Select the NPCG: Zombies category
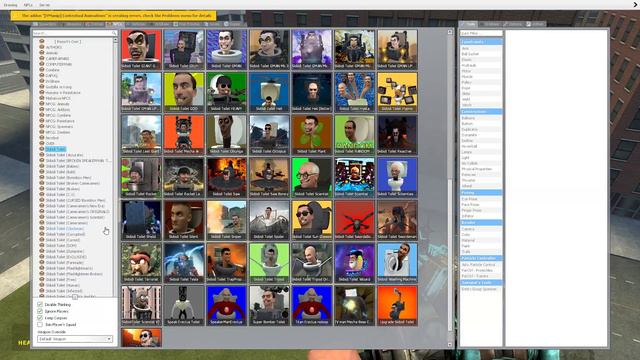This screenshot has width=640, height=360. (58, 132)
